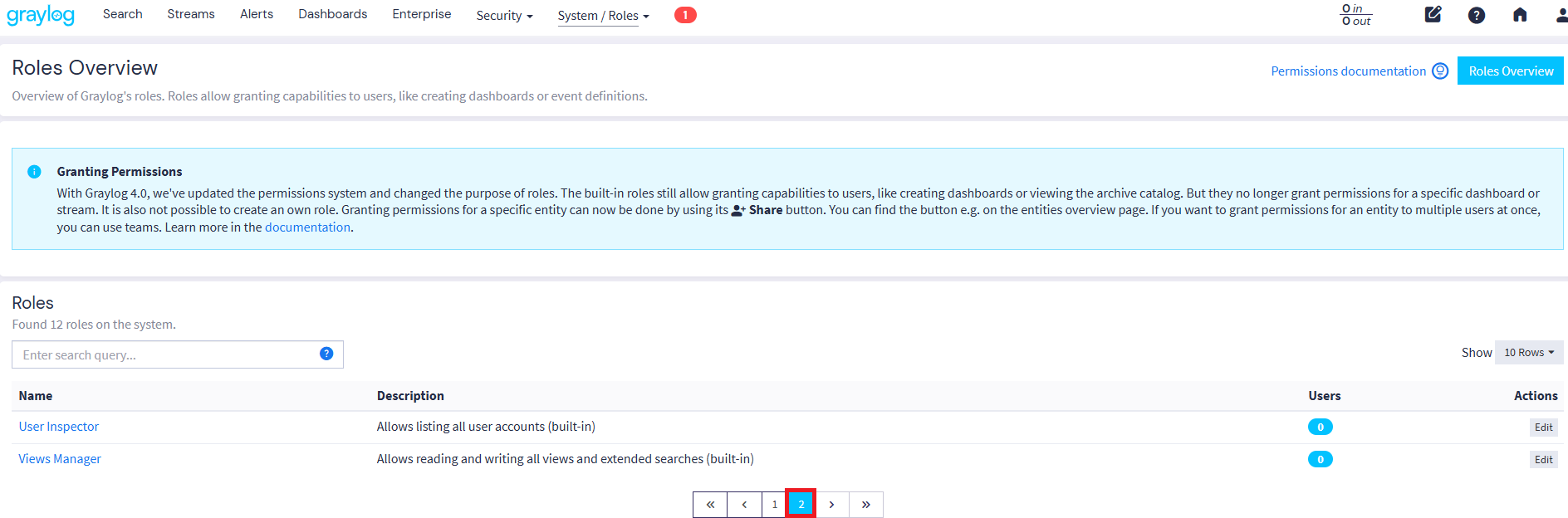Open the Streams menu item
The height and width of the screenshot is (518, 1568).
tap(190, 14)
